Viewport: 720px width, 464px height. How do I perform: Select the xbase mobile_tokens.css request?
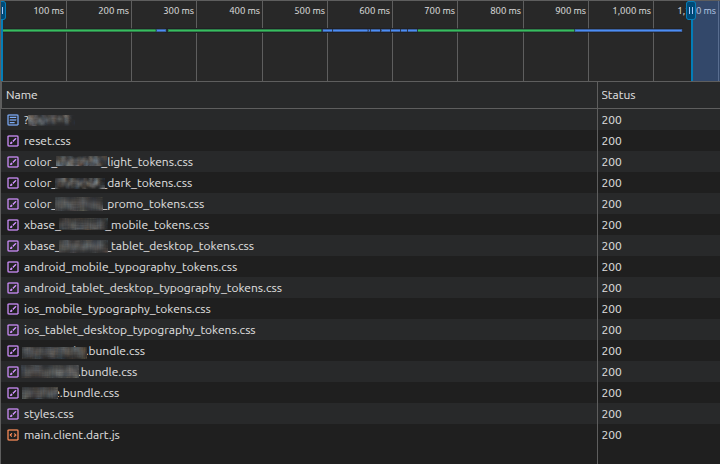(117, 225)
